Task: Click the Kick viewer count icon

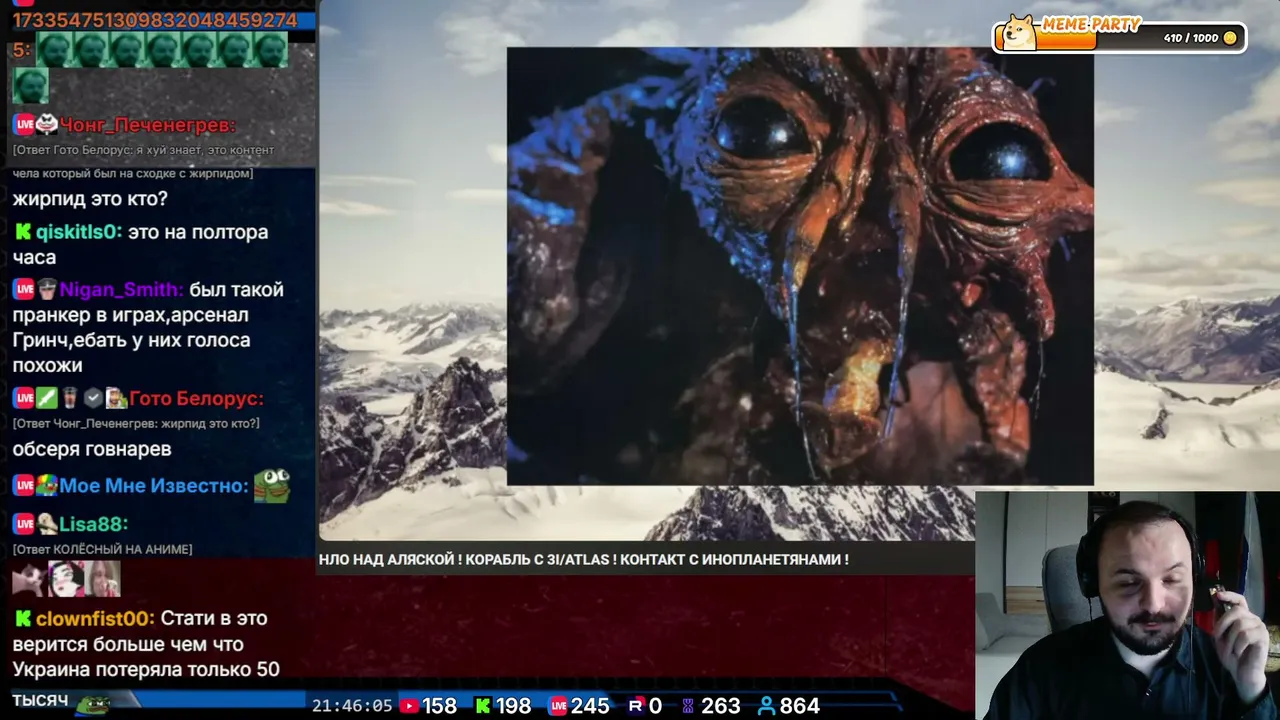Action: tap(483, 706)
